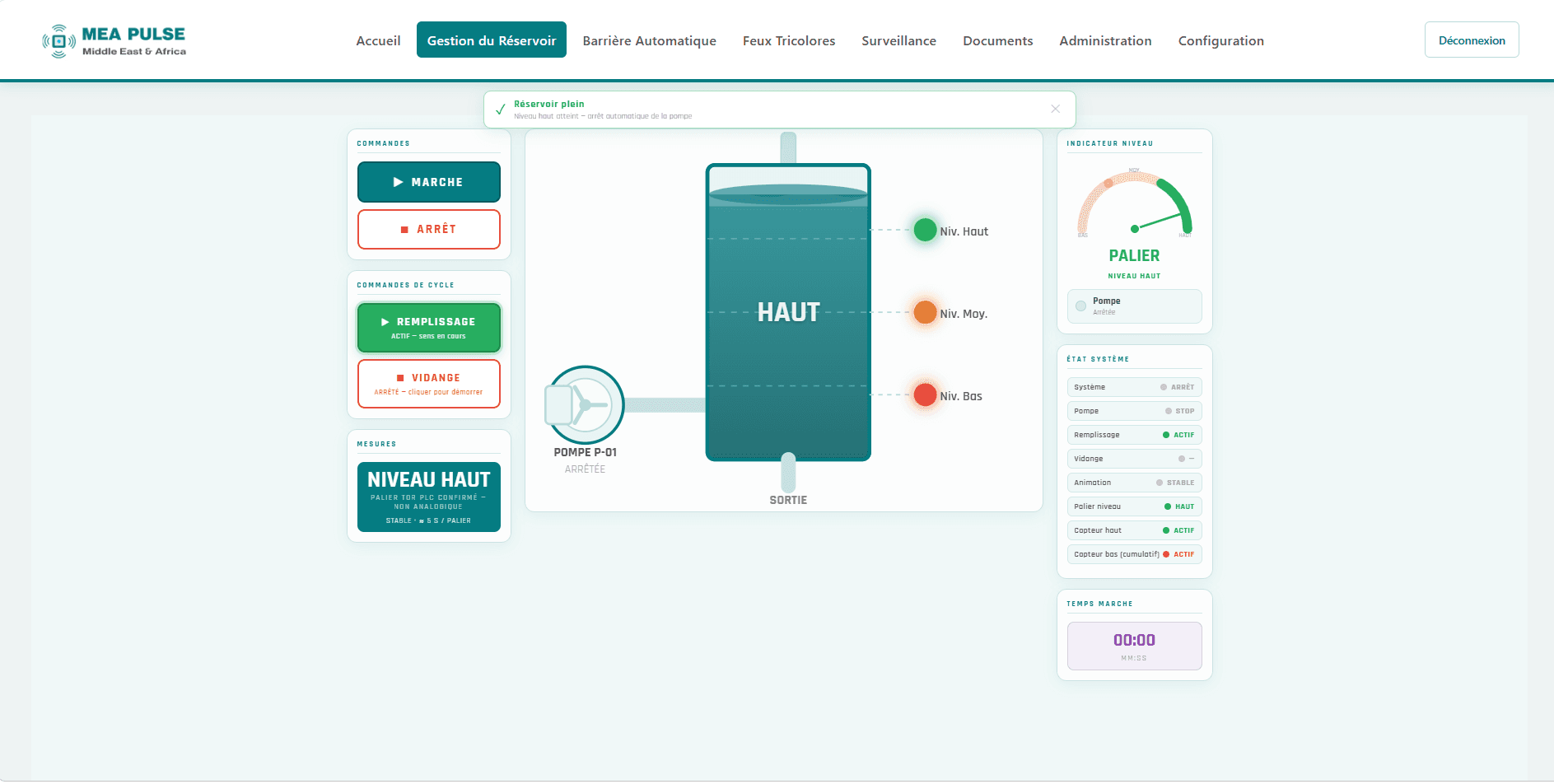1554x784 pixels.
Task: Toggle the REMPLISSAGE cycle command
Action: tap(429, 328)
